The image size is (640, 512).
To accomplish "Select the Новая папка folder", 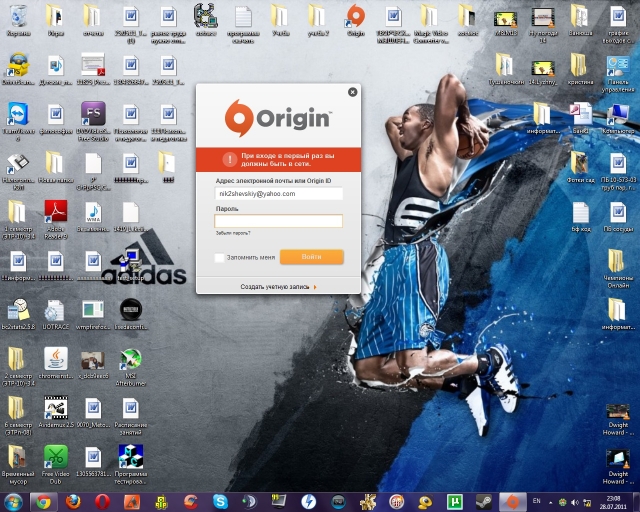I will click(56, 167).
